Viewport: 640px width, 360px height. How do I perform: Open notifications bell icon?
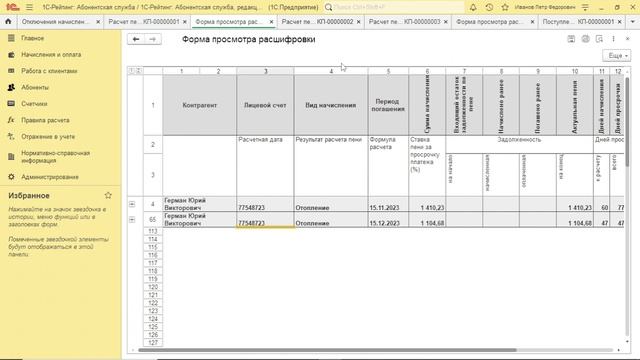[473, 7]
